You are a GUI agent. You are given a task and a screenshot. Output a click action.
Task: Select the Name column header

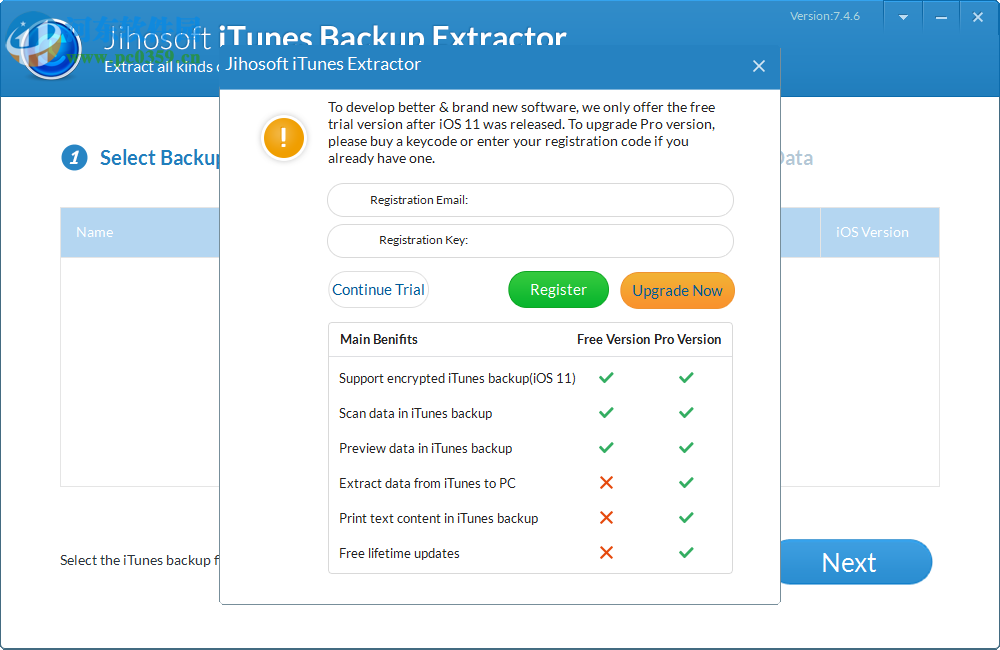coord(94,232)
